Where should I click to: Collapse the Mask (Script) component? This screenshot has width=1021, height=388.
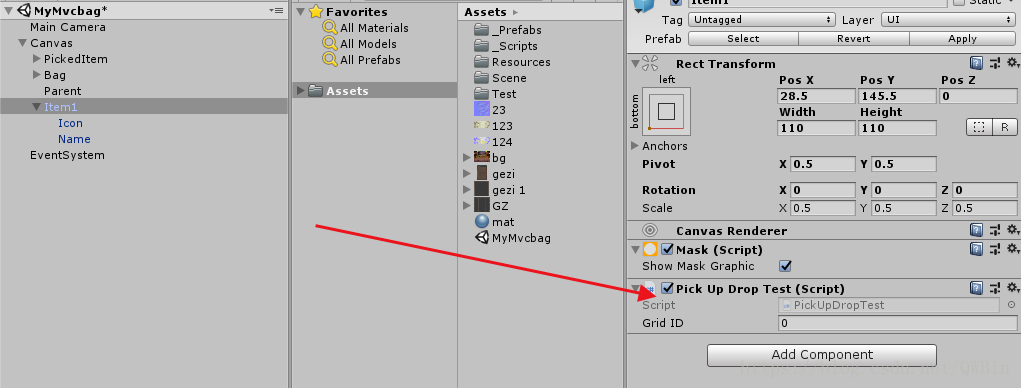point(635,249)
